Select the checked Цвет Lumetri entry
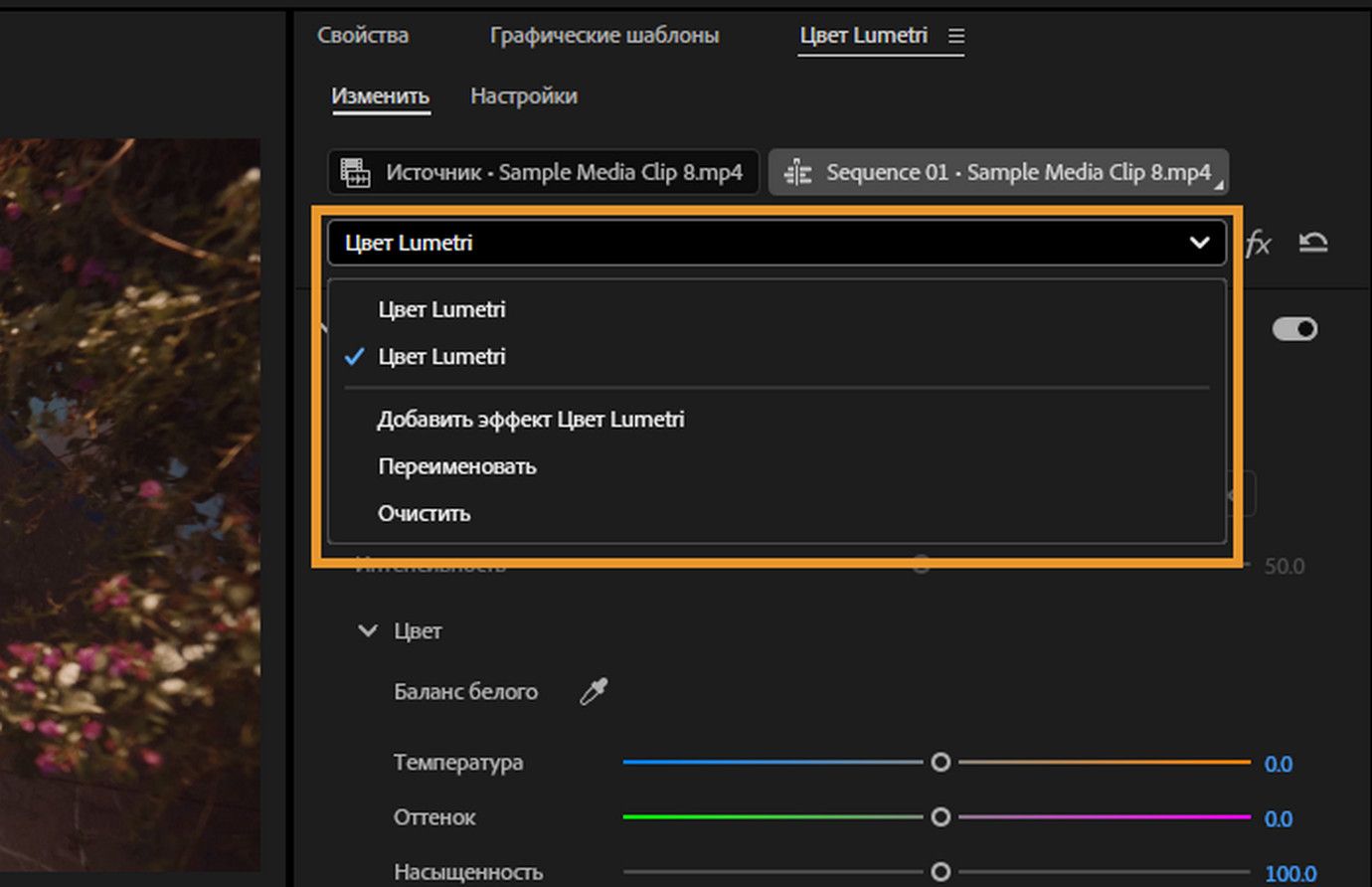Screen dimensions: 1372x887 pos(441,356)
